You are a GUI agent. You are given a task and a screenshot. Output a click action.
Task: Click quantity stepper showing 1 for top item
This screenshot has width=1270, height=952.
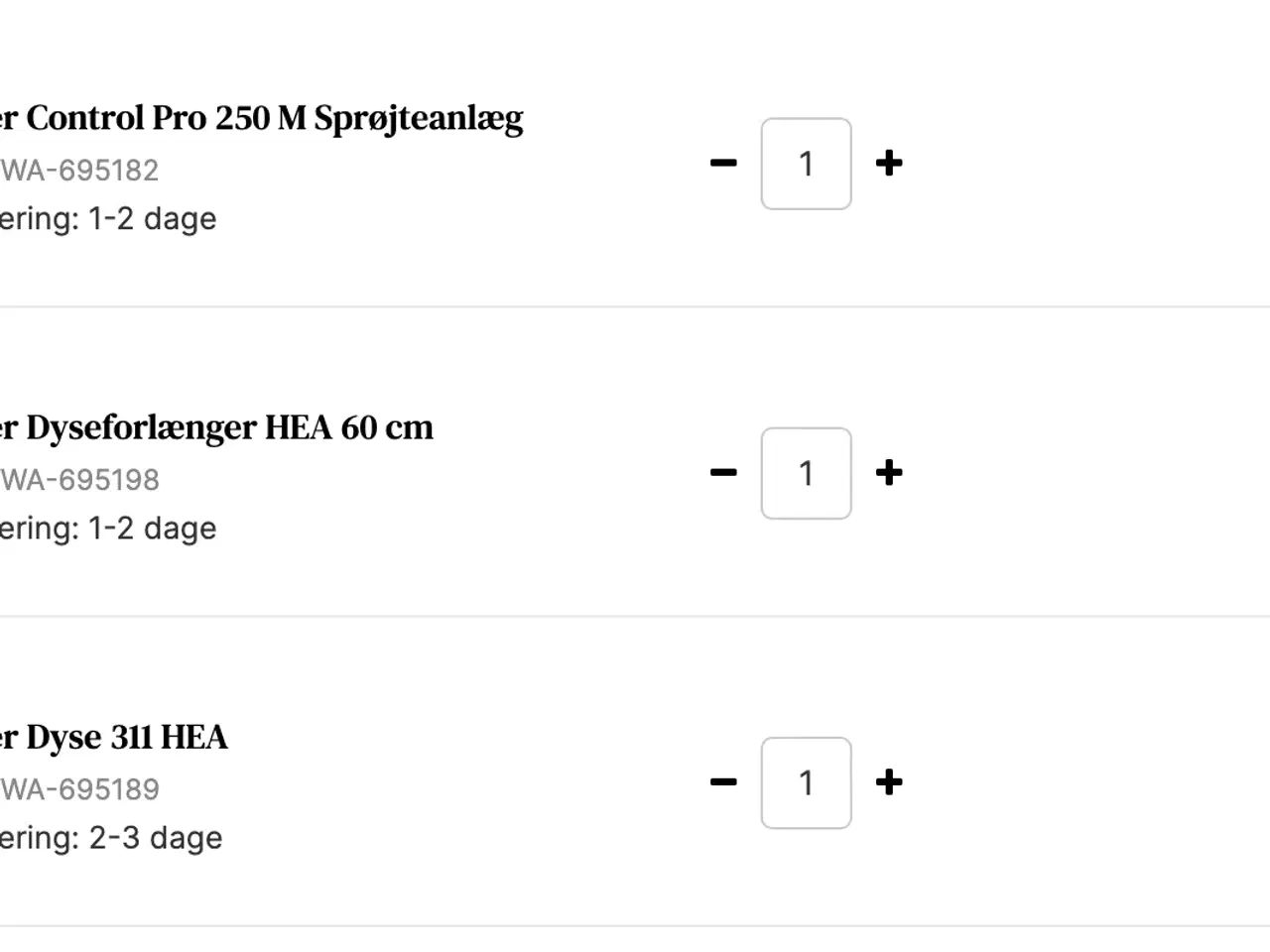pos(806,164)
